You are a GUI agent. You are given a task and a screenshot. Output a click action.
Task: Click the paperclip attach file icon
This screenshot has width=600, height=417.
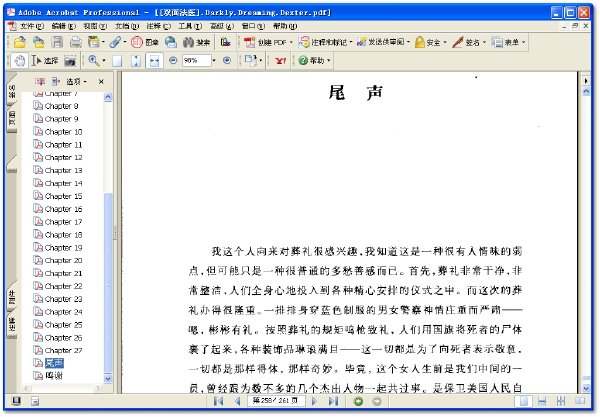tap(115, 42)
